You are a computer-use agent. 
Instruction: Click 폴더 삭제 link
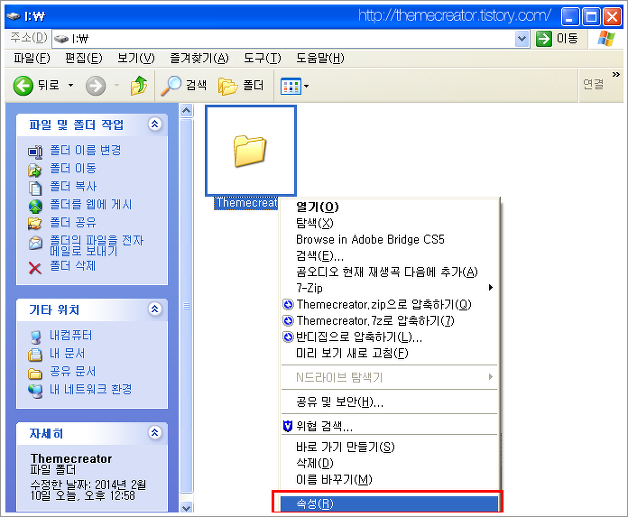[72, 266]
